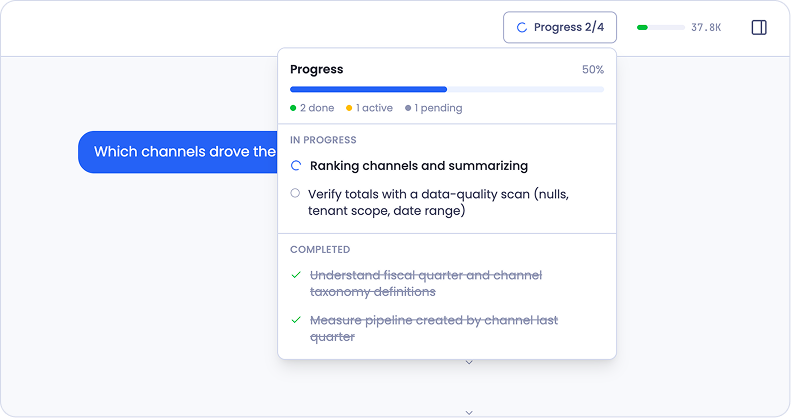
Task: Click the green checkmark beside Measure pipeline
Action: pos(296,320)
